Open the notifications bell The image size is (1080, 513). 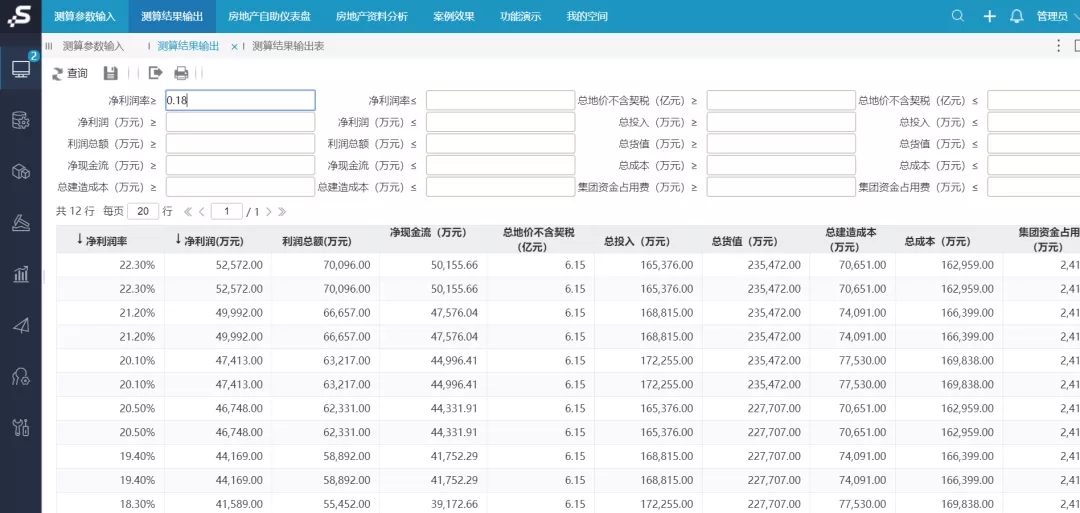(x=1017, y=17)
